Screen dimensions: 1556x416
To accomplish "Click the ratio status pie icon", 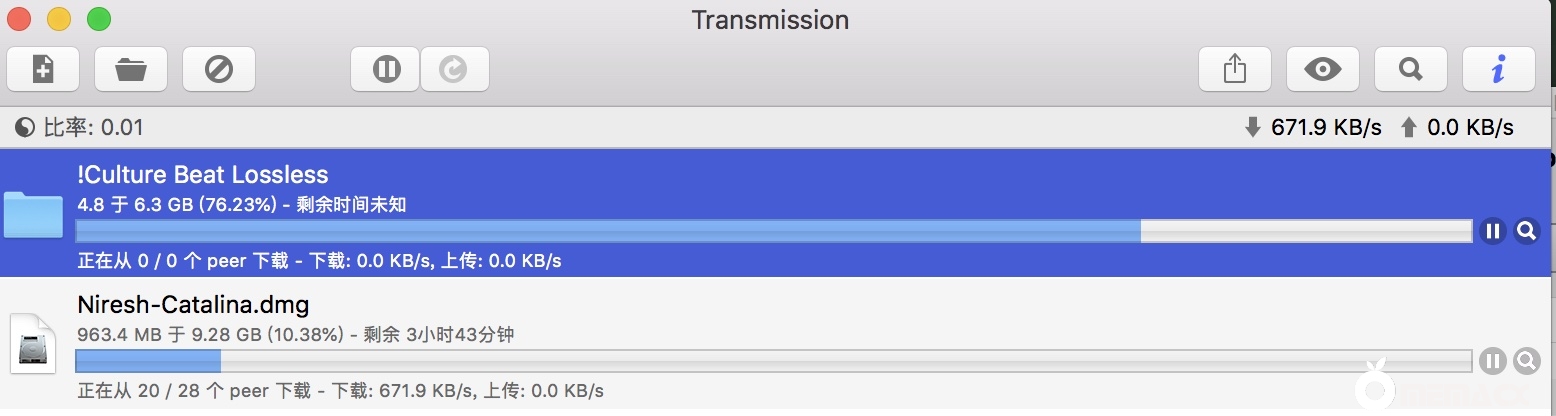I will (25, 128).
